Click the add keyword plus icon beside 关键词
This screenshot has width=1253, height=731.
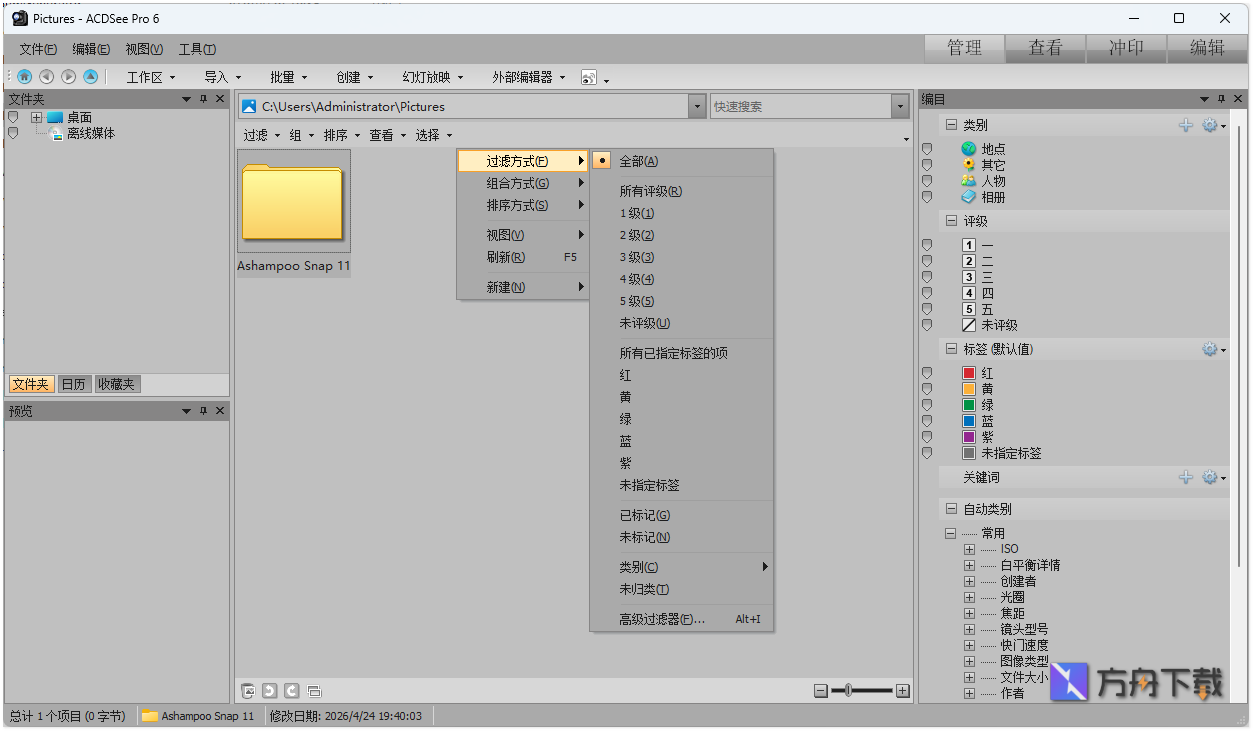click(x=1187, y=477)
